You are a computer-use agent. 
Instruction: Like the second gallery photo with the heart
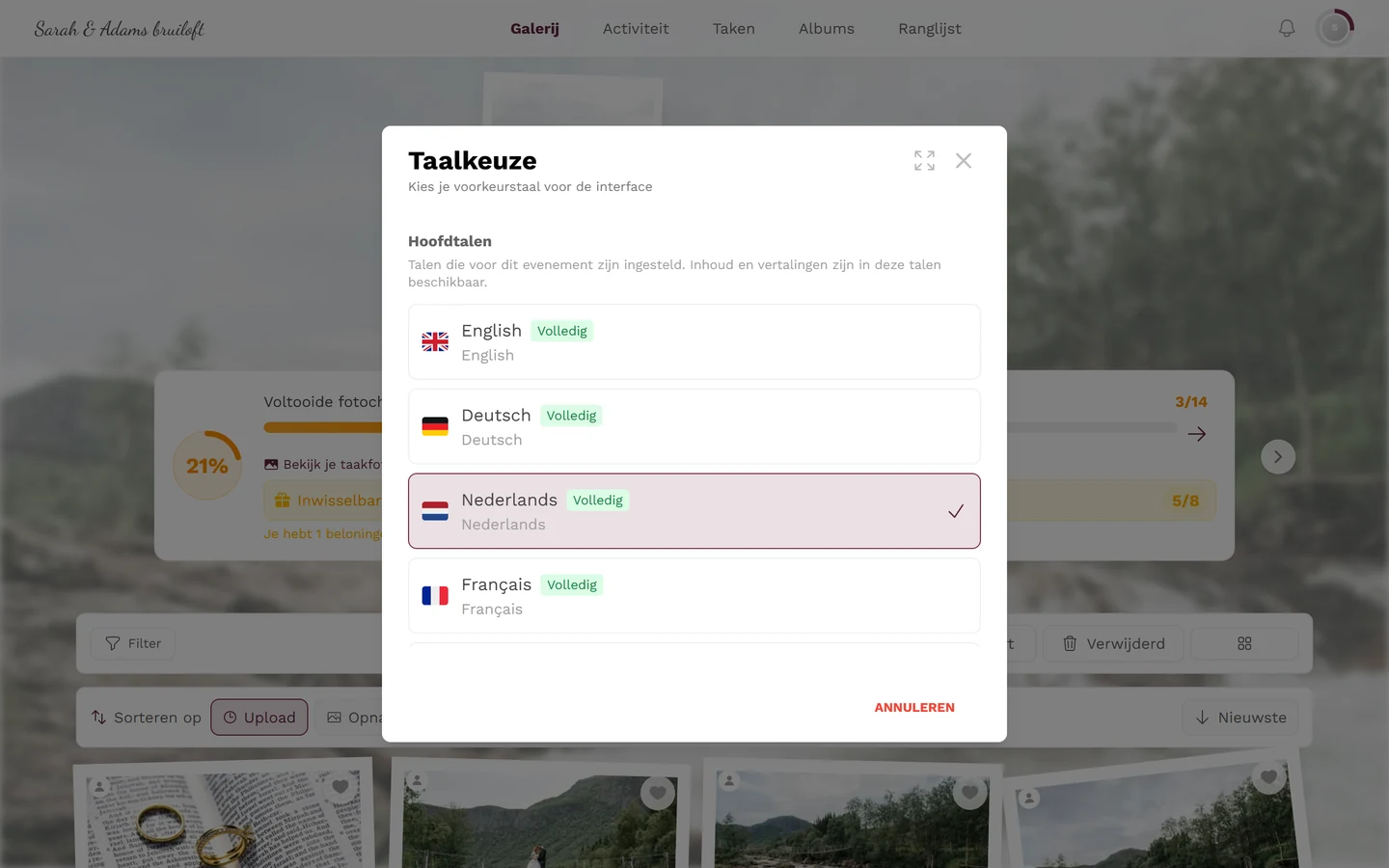pyautogui.click(x=658, y=793)
